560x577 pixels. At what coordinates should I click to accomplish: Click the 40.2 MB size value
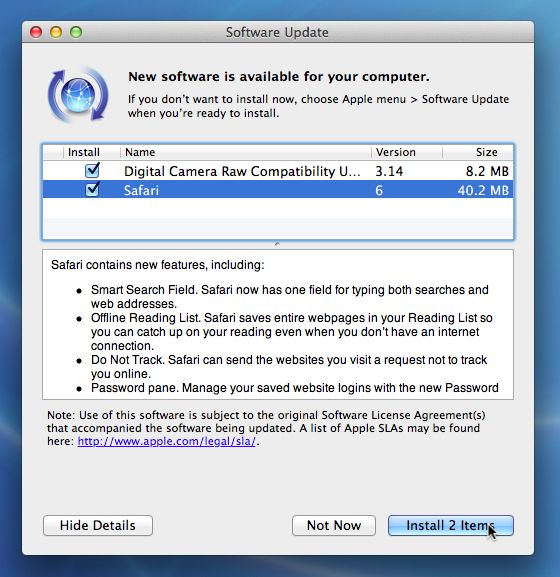point(483,190)
